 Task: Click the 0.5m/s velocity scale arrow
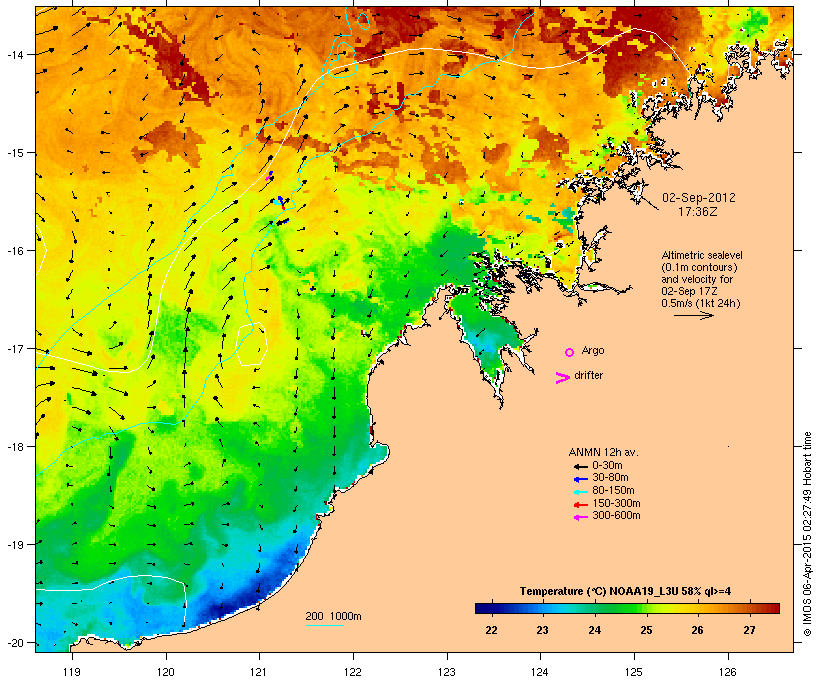tap(693, 315)
